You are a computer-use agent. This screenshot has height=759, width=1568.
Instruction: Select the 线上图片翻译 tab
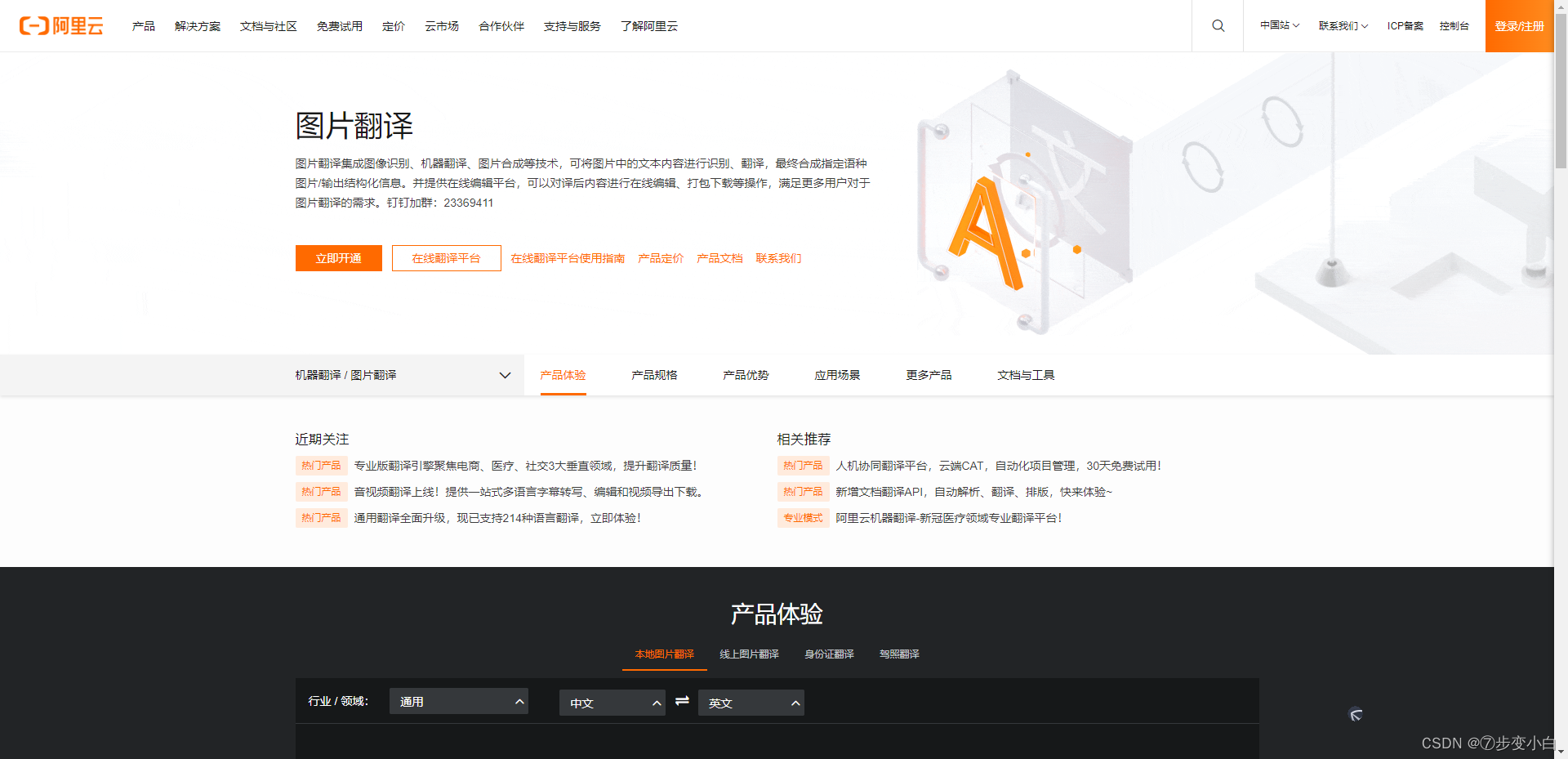749,654
